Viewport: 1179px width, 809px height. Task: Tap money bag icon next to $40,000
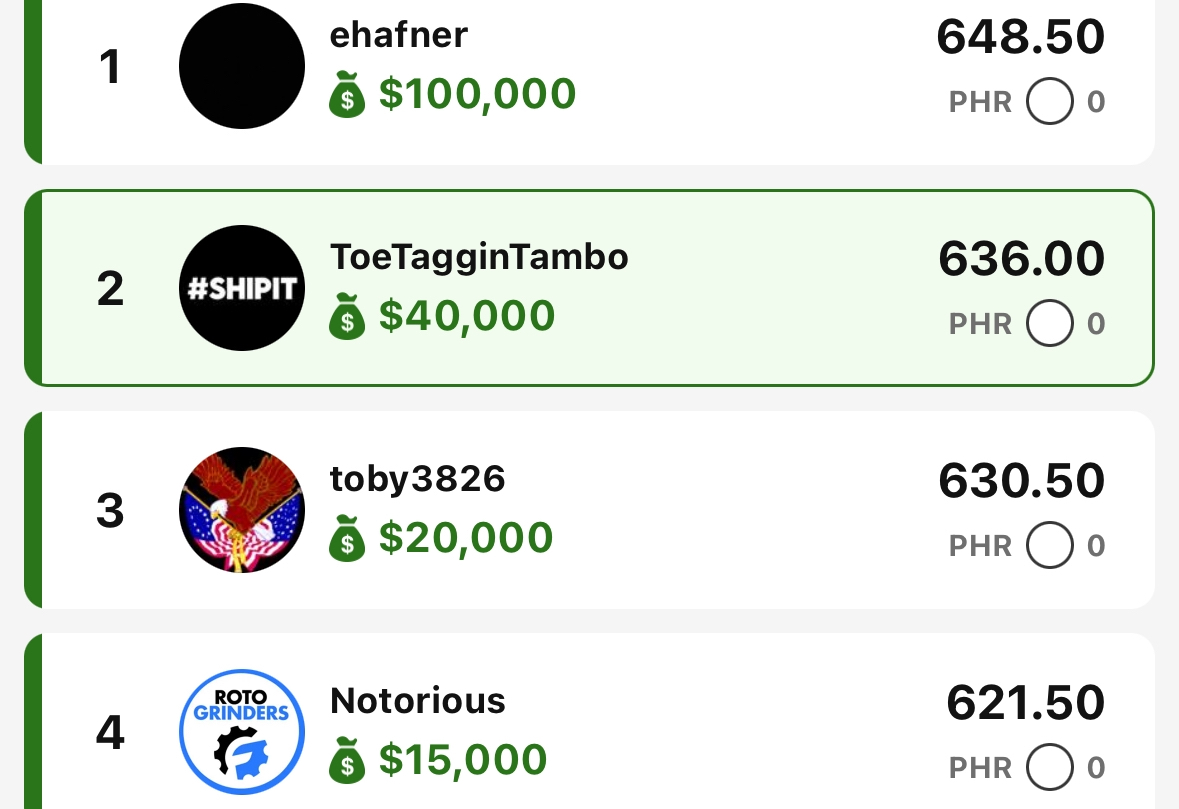[x=347, y=318]
